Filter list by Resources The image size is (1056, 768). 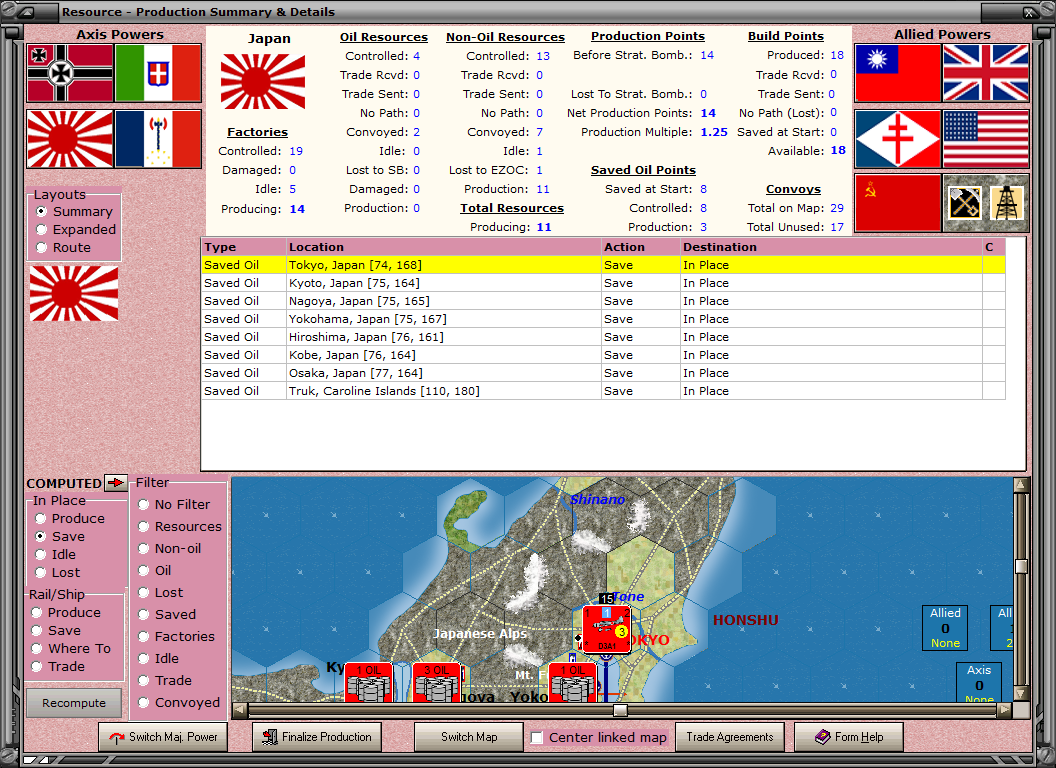pos(180,527)
